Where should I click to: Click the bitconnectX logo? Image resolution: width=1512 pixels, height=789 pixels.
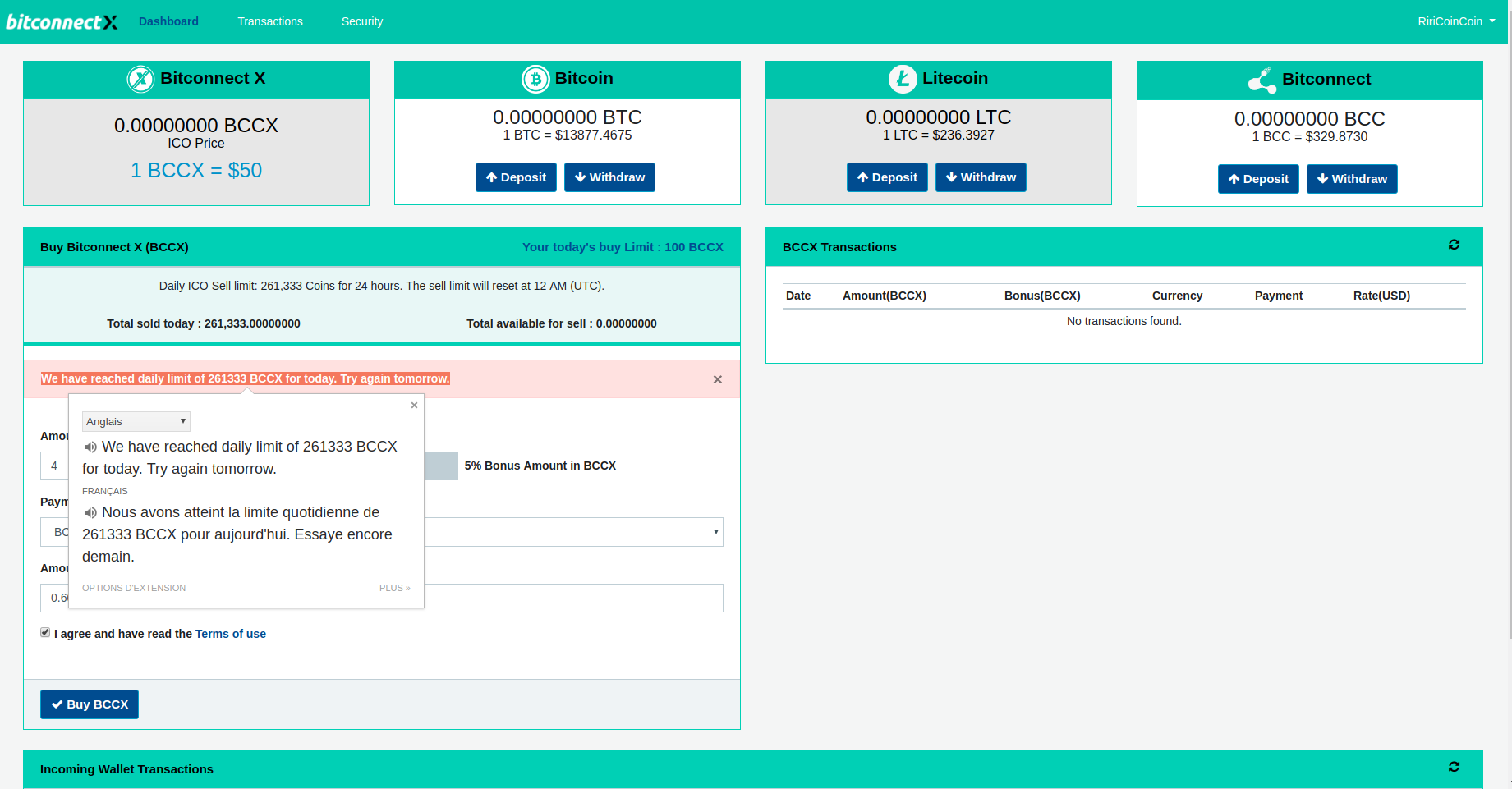(x=62, y=22)
